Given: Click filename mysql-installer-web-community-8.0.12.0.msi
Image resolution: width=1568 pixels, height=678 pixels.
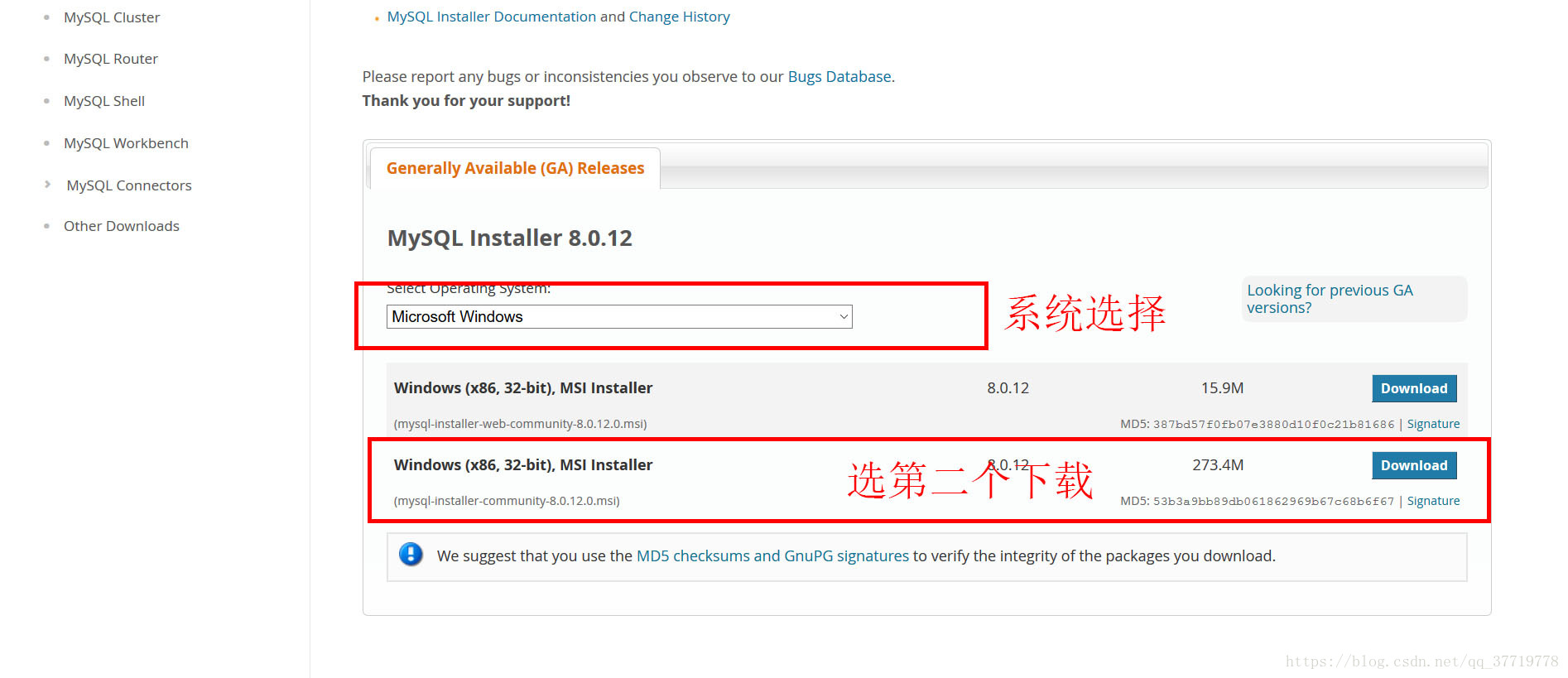Looking at the screenshot, I should pos(520,424).
